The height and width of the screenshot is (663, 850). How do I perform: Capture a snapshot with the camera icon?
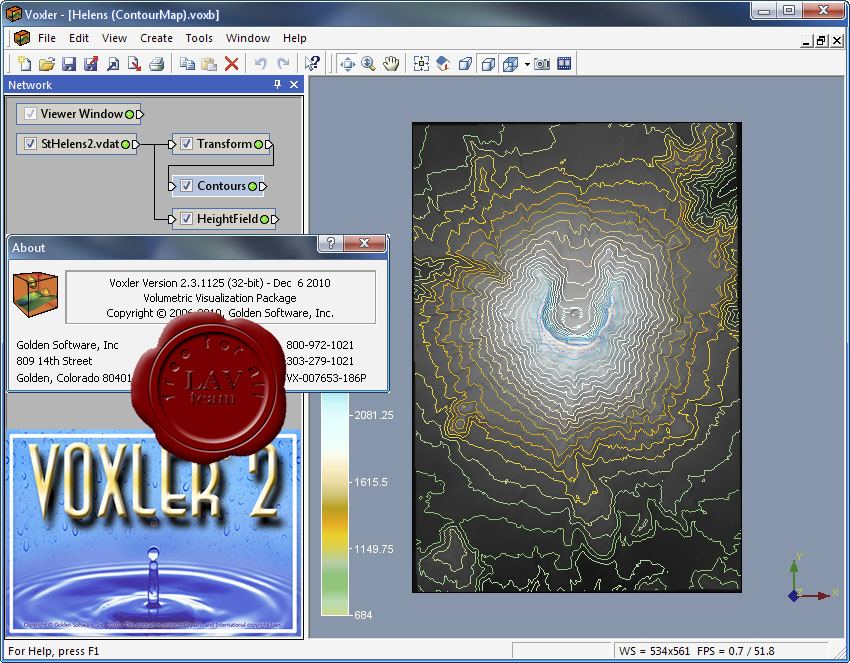[x=542, y=64]
